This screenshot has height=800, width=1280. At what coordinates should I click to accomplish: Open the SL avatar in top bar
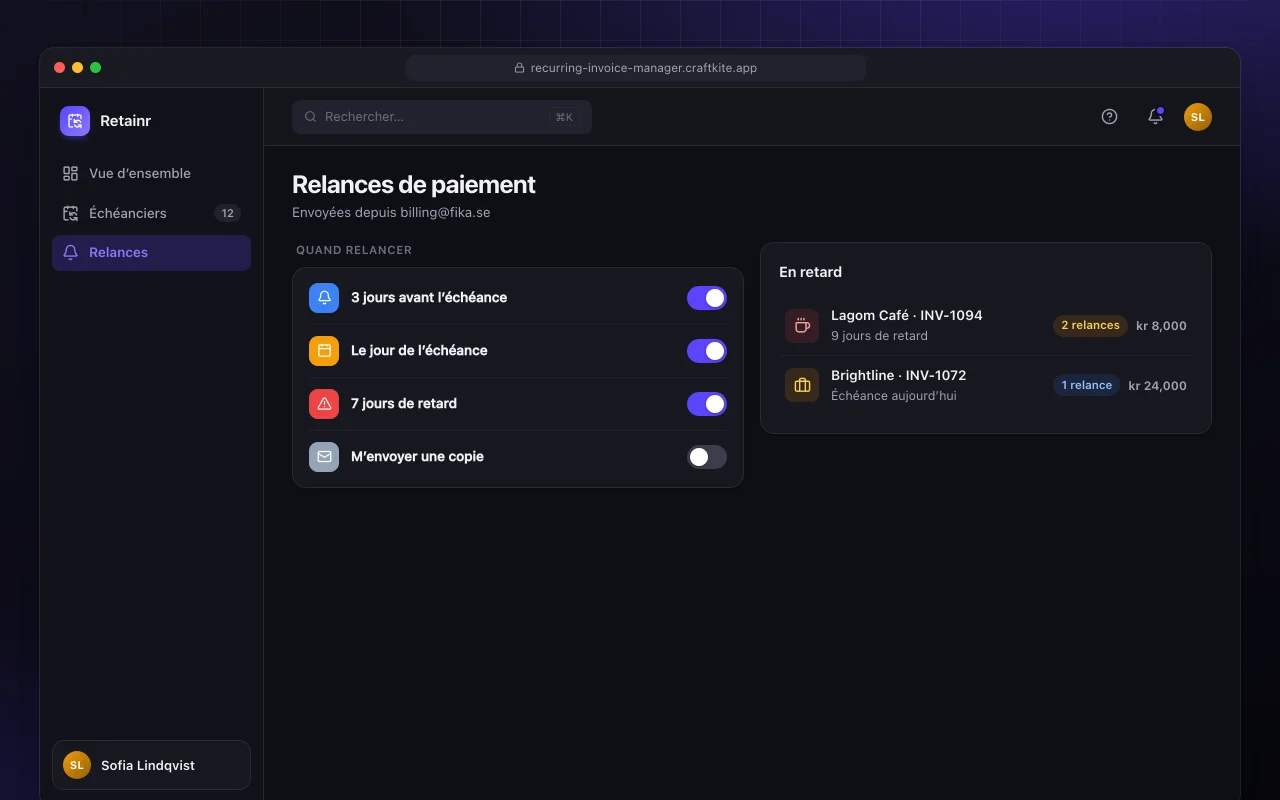coord(1198,117)
